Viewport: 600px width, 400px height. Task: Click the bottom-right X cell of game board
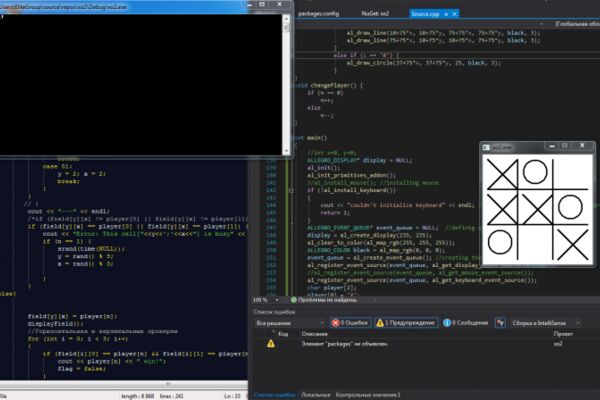[572, 243]
